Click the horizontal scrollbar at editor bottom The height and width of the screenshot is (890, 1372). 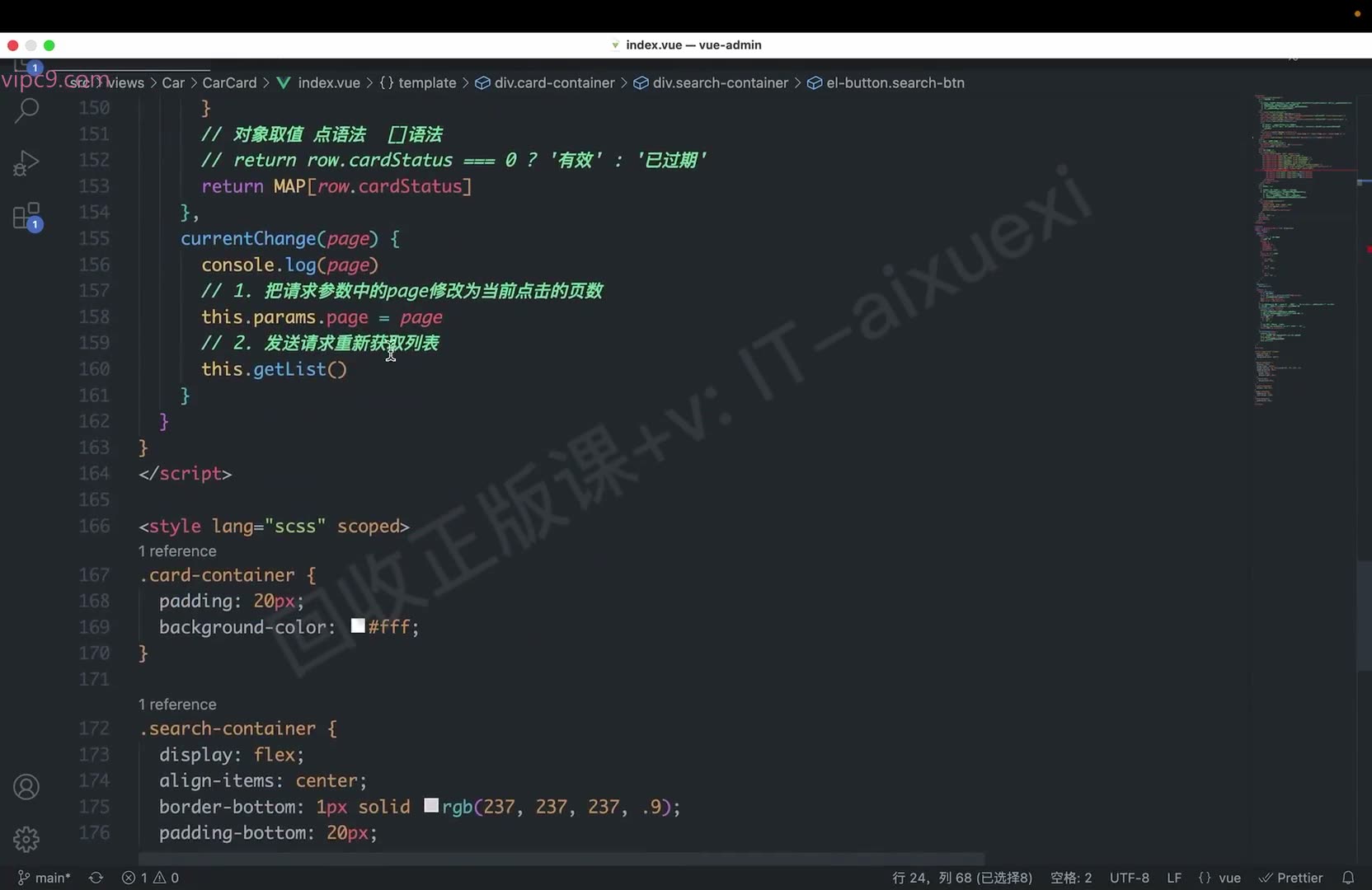pos(561,858)
